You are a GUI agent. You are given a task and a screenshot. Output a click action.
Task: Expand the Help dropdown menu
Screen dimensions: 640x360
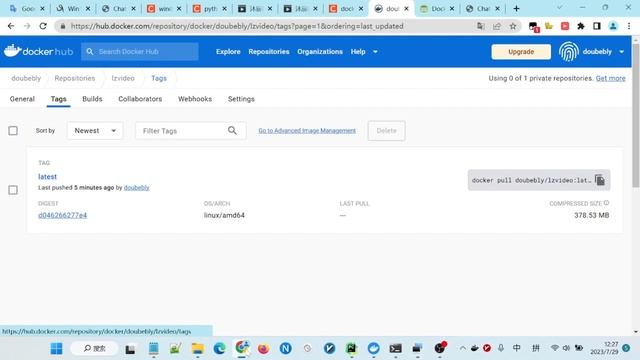click(364, 52)
